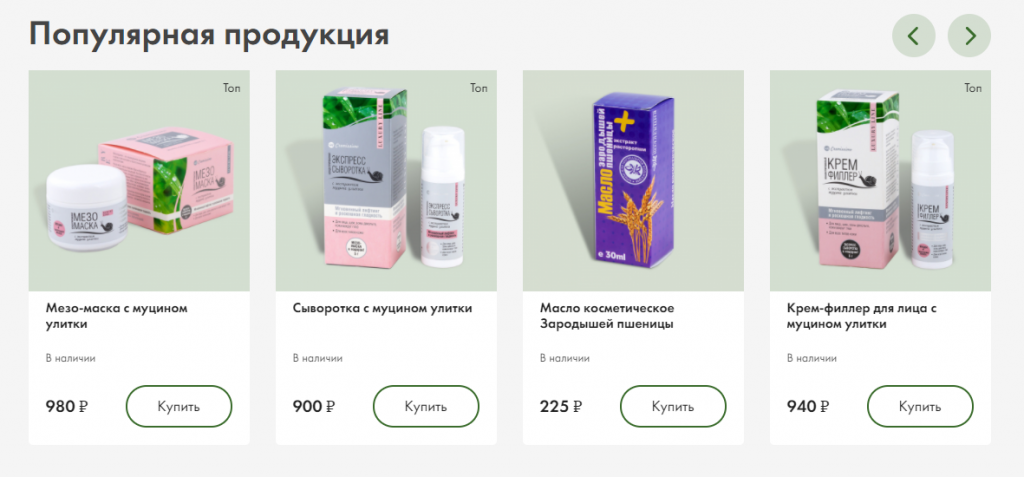Screen dimensions: 1024x477
Task: Click the Топ badge on Крем-филлер card
Action: click(973, 88)
